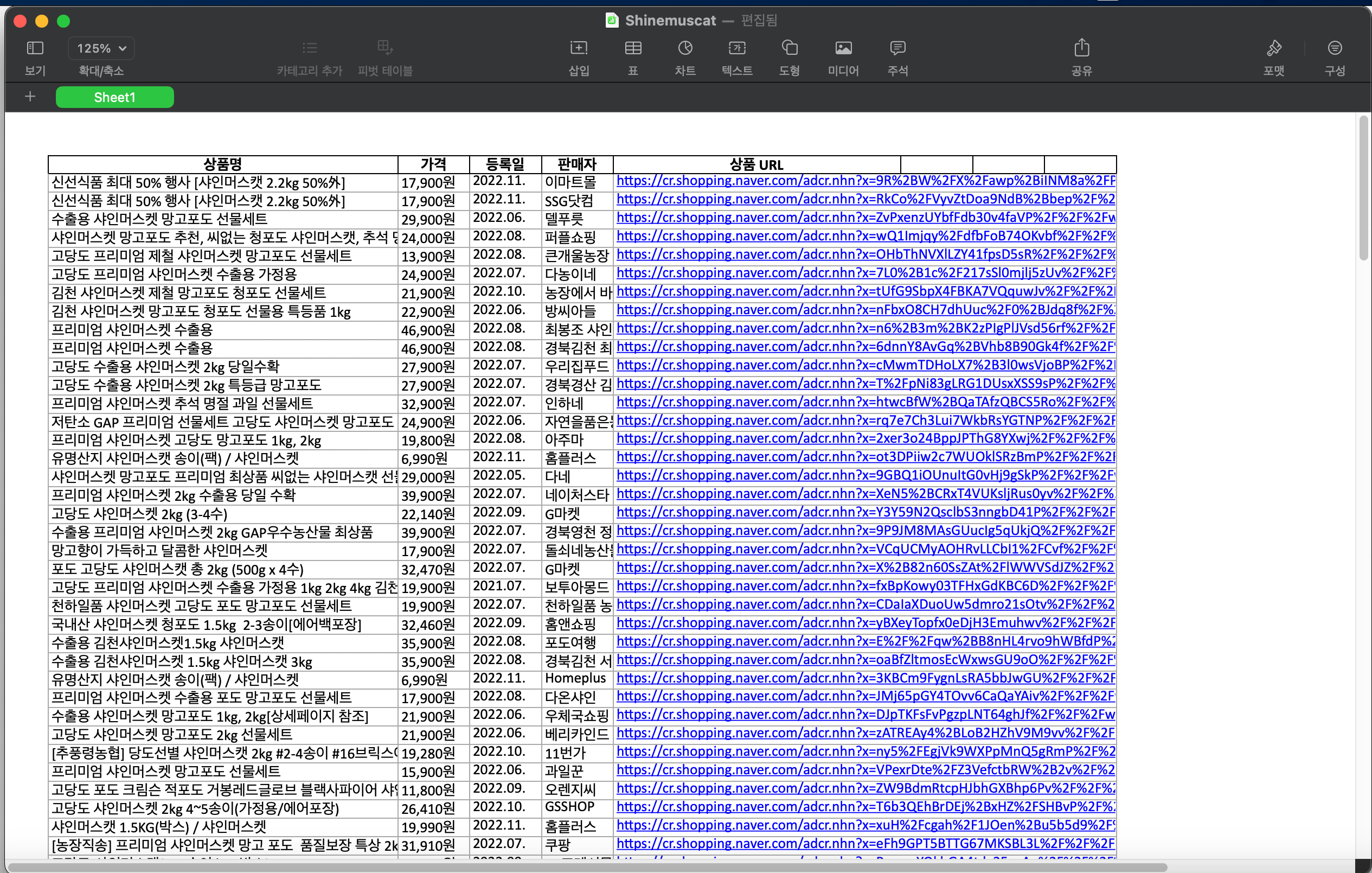Click the horizontal scrollbar at bottom
Image resolution: width=1372 pixels, height=873 pixels.
(587, 867)
